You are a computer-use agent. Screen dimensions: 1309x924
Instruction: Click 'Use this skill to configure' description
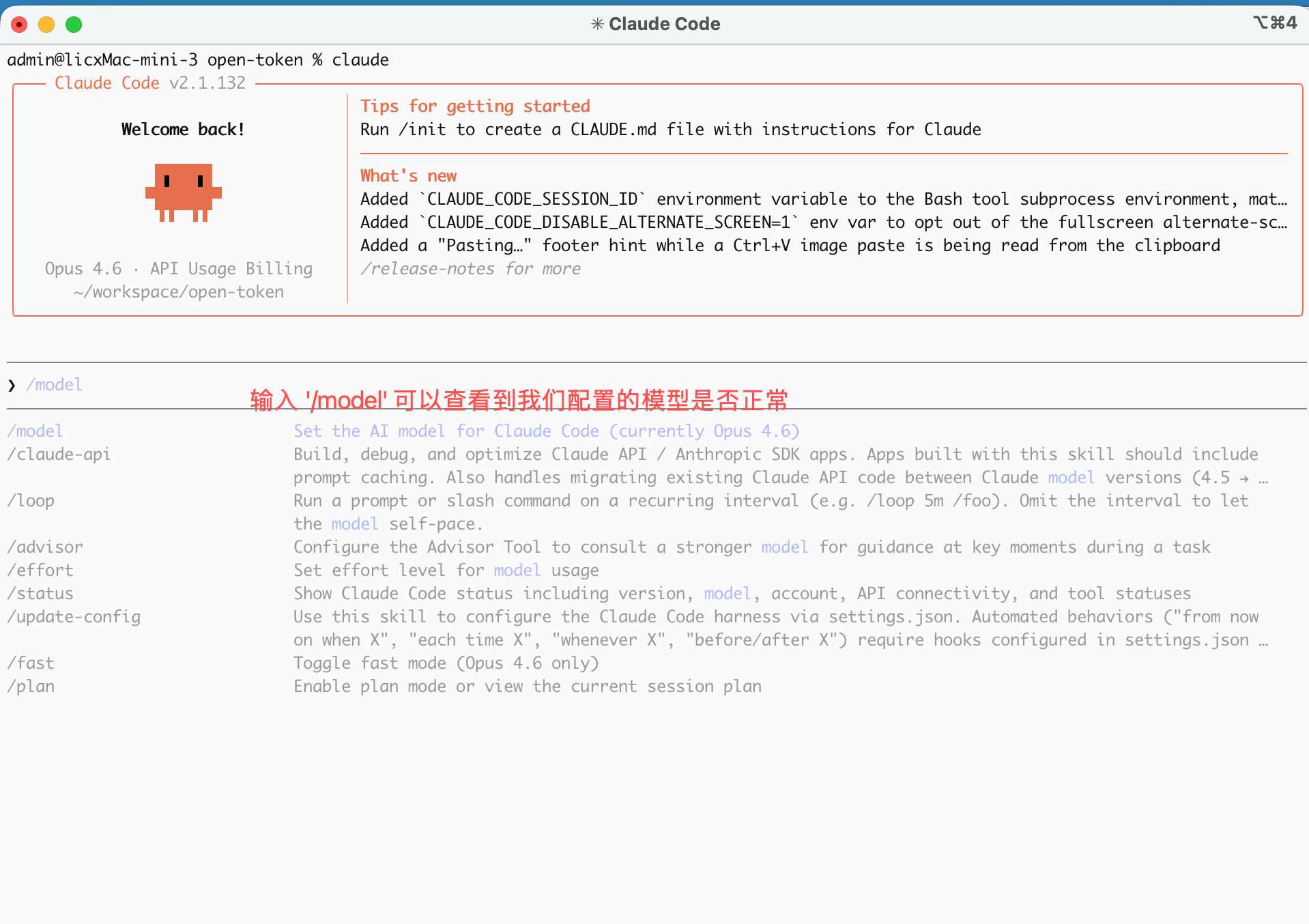click(x=781, y=629)
